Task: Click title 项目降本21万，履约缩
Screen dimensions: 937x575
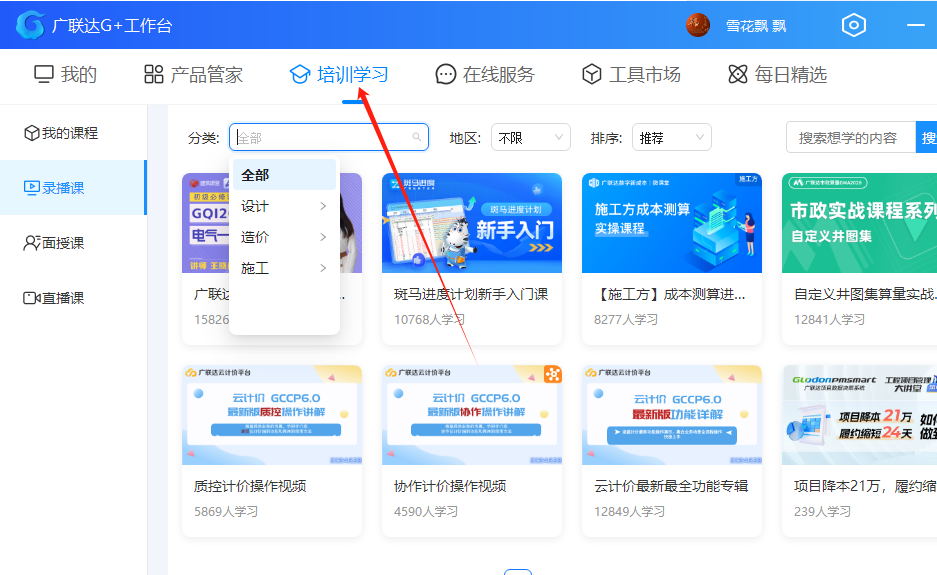Action: pos(865,486)
